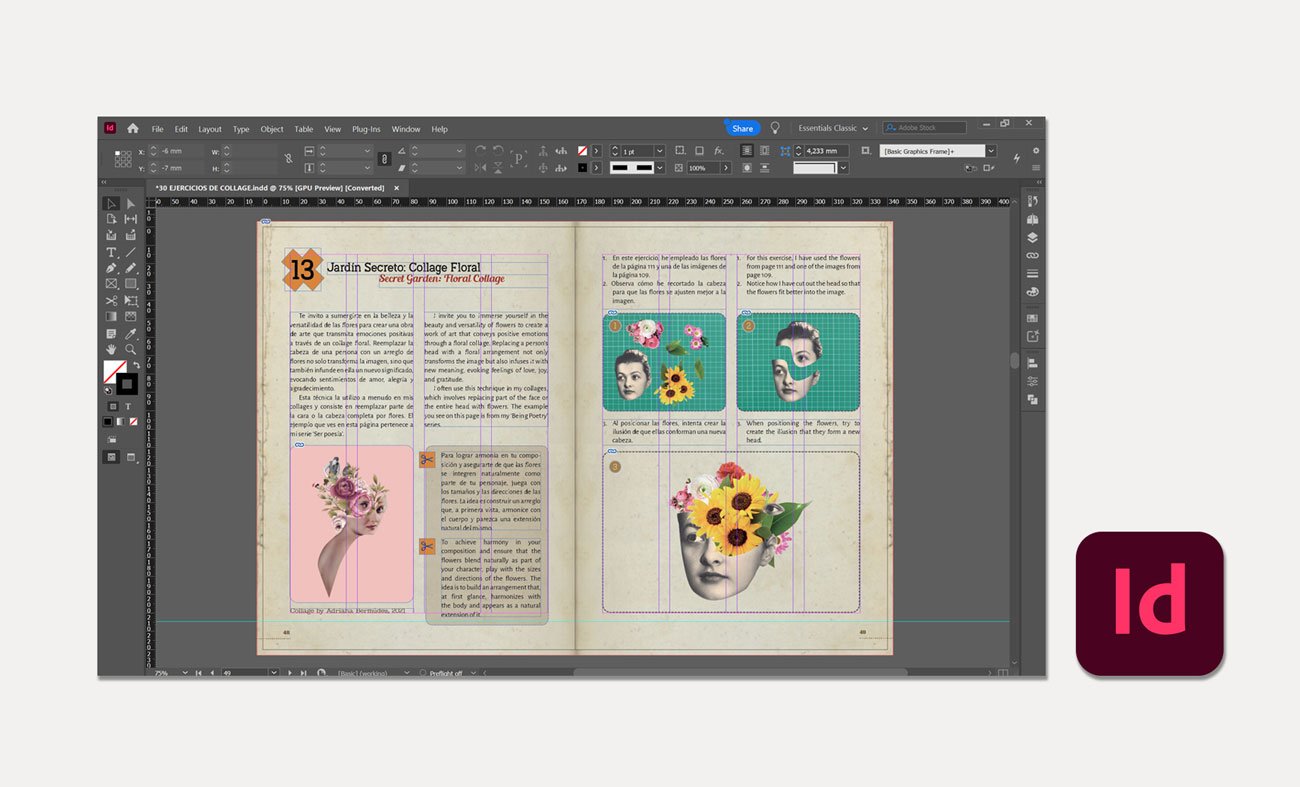
Task: Open the Layers panel icon
Action: [x=1032, y=237]
